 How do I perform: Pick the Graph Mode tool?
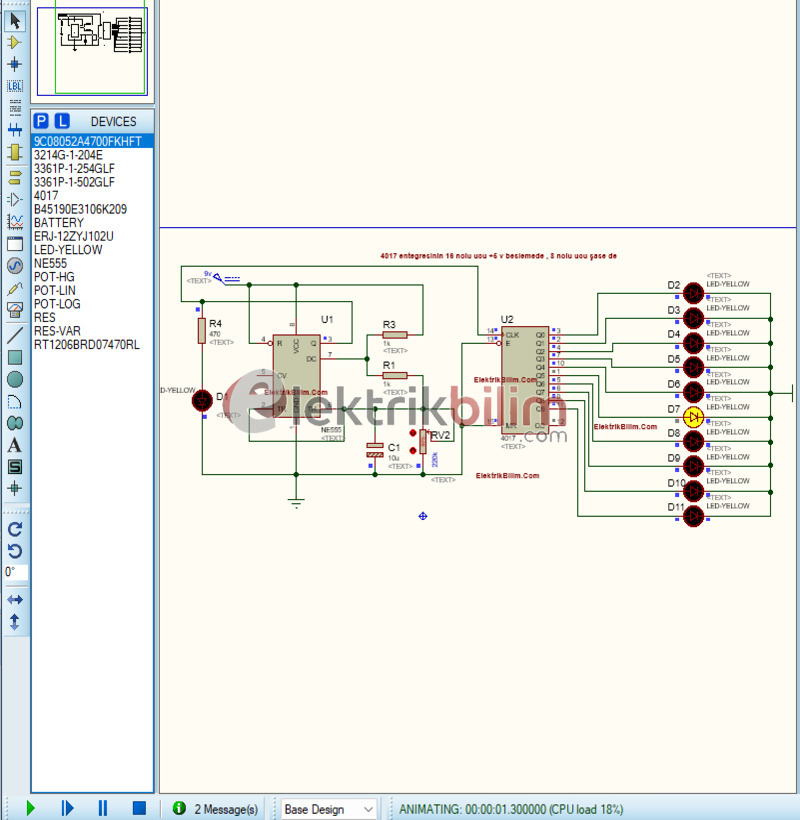(x=13, y=219)
